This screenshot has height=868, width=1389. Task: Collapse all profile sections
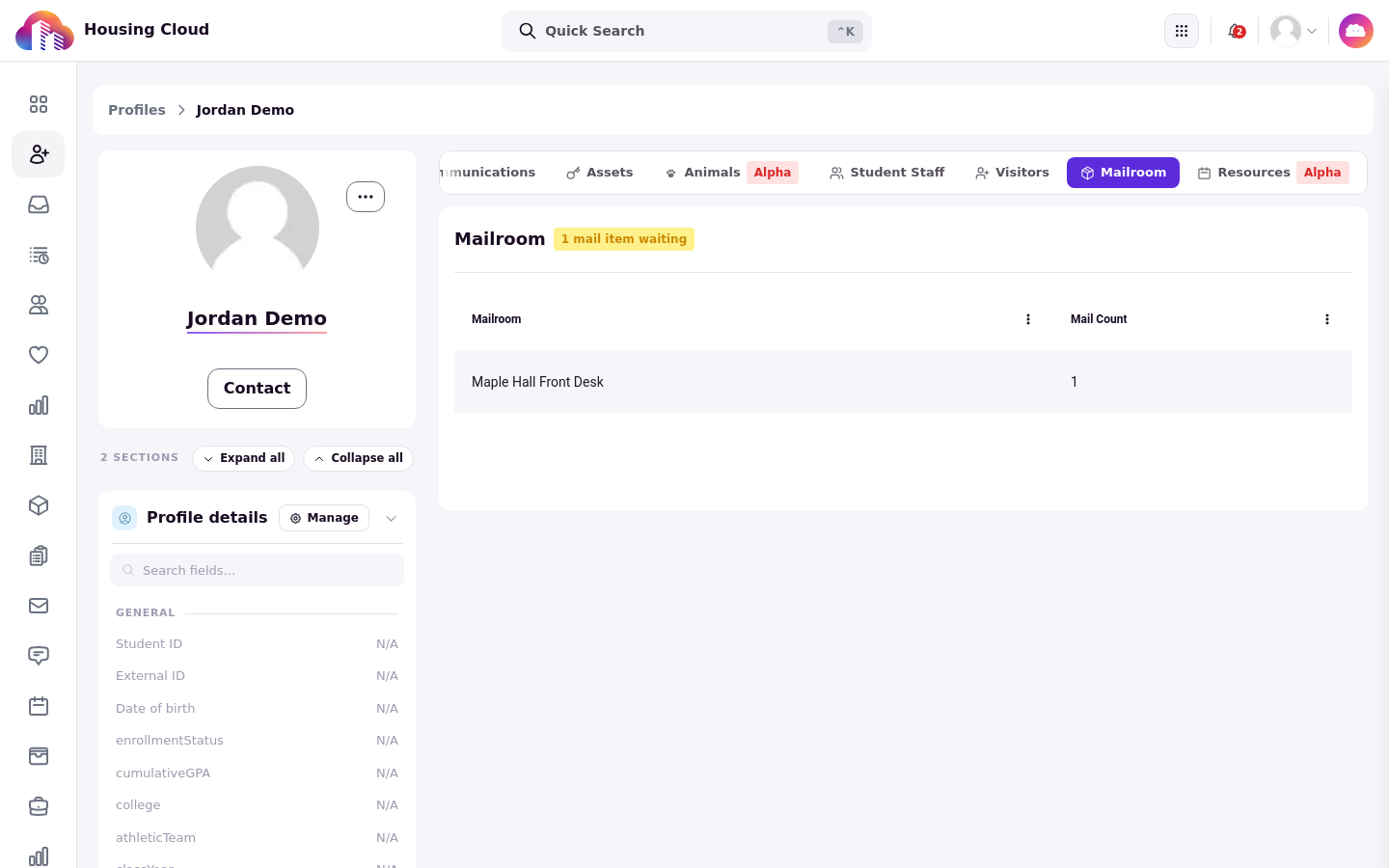pyautogui.click(x=359, y=458)
